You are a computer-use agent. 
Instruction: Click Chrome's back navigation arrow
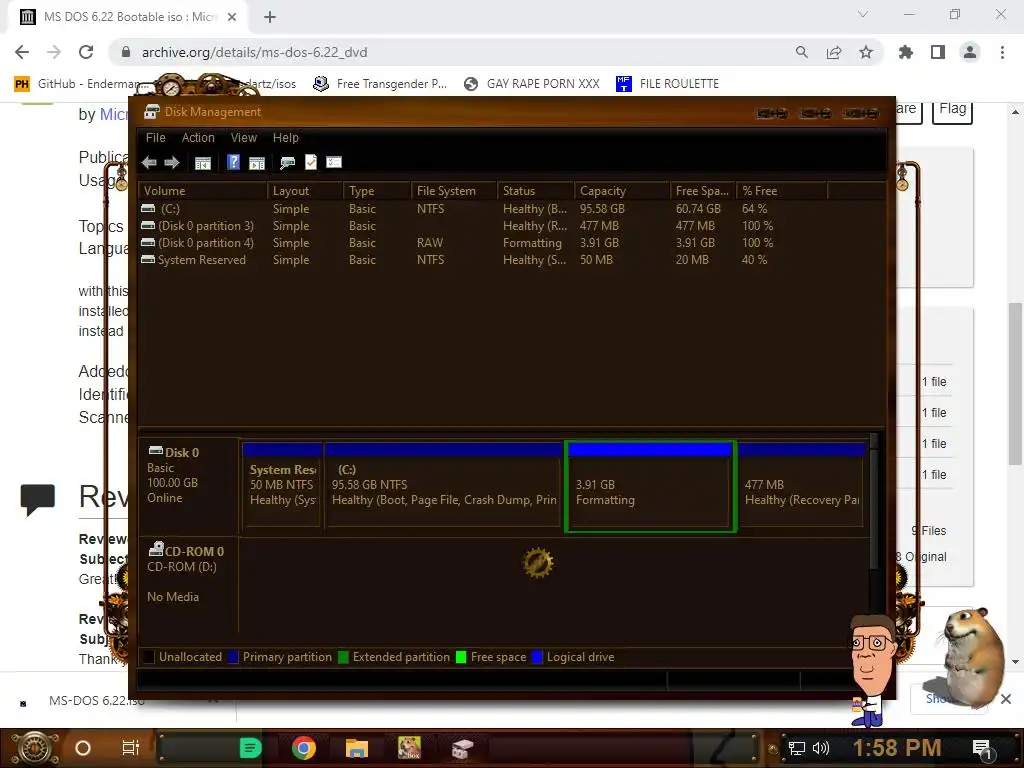(x=22, y=52)
